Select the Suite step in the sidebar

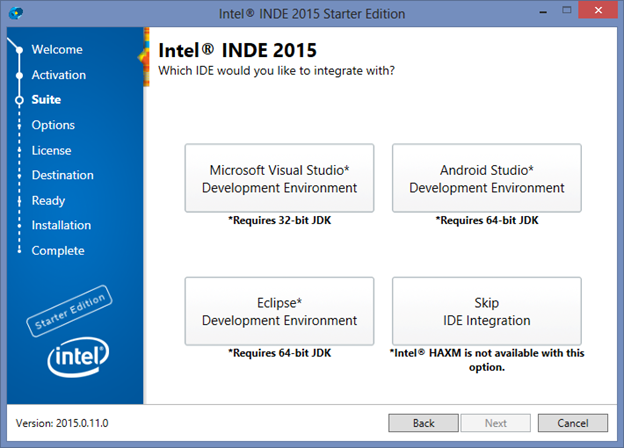click(45, 100)
